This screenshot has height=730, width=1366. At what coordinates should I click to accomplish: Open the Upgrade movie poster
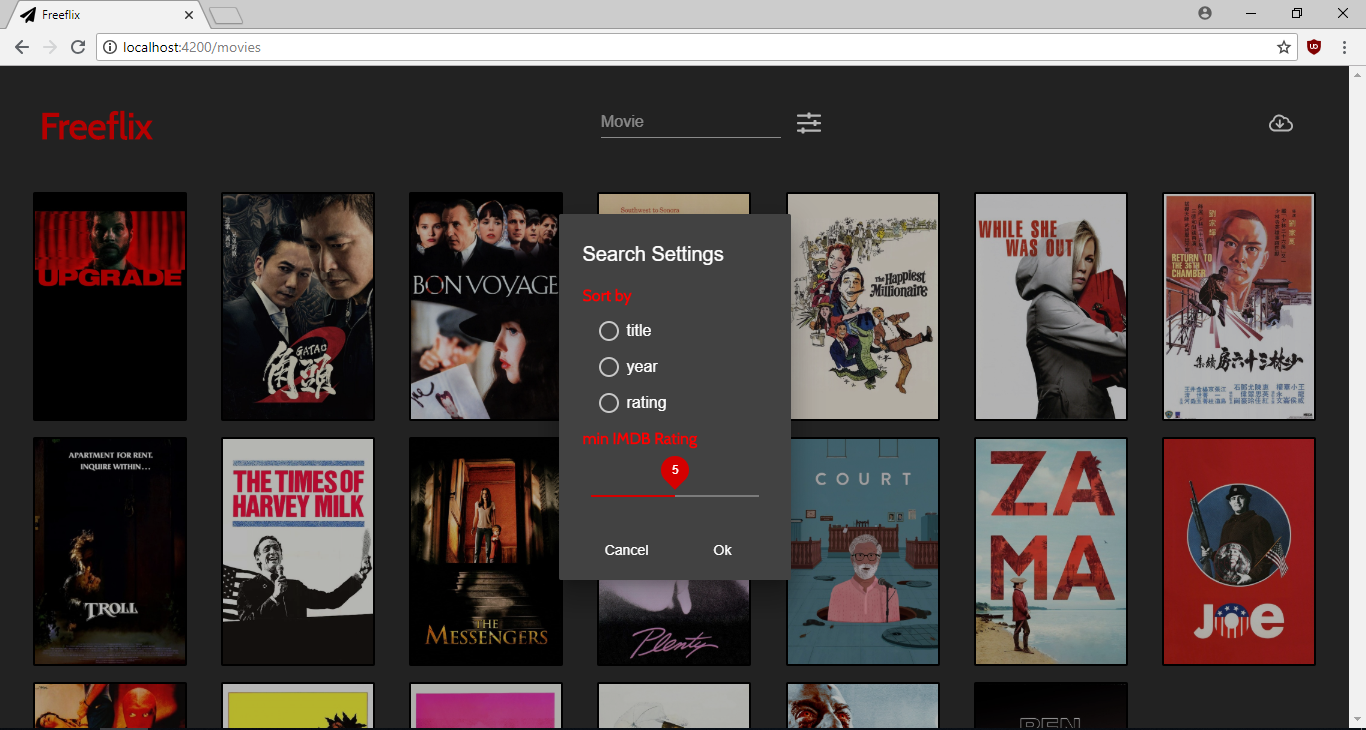pos(110,306)
